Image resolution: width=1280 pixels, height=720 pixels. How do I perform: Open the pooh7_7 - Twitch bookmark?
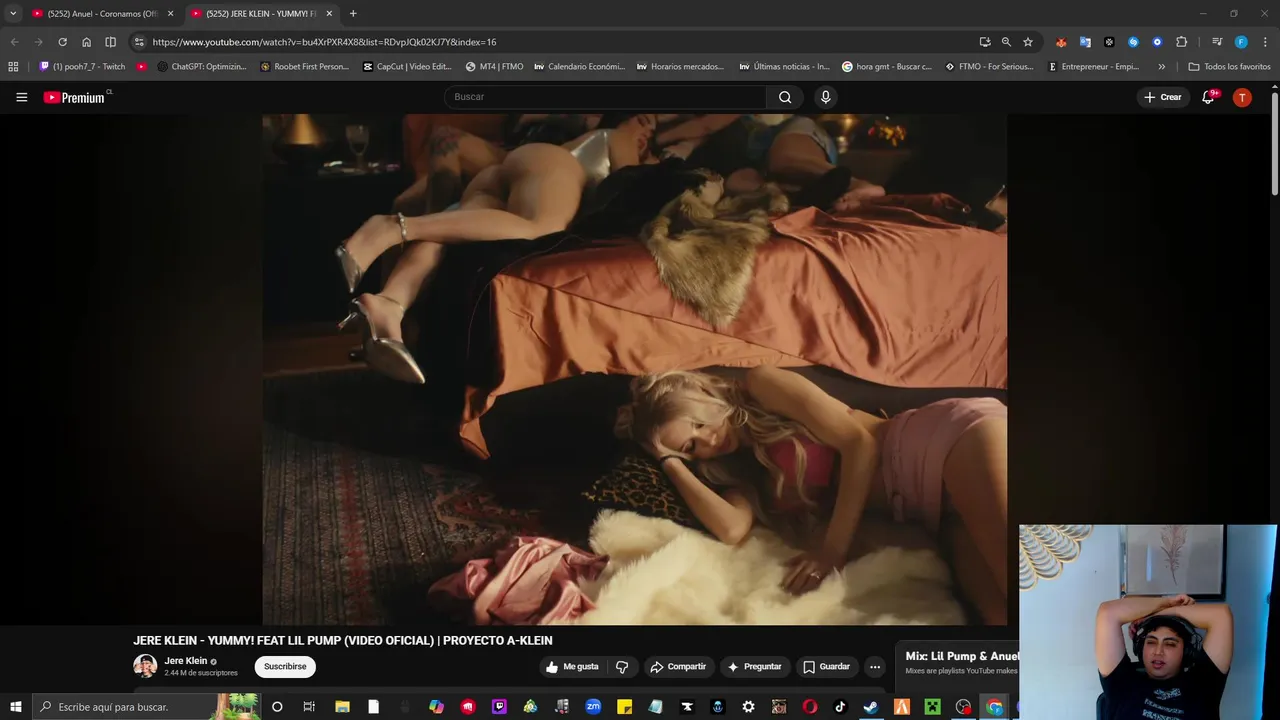click(x=82, y=67)
